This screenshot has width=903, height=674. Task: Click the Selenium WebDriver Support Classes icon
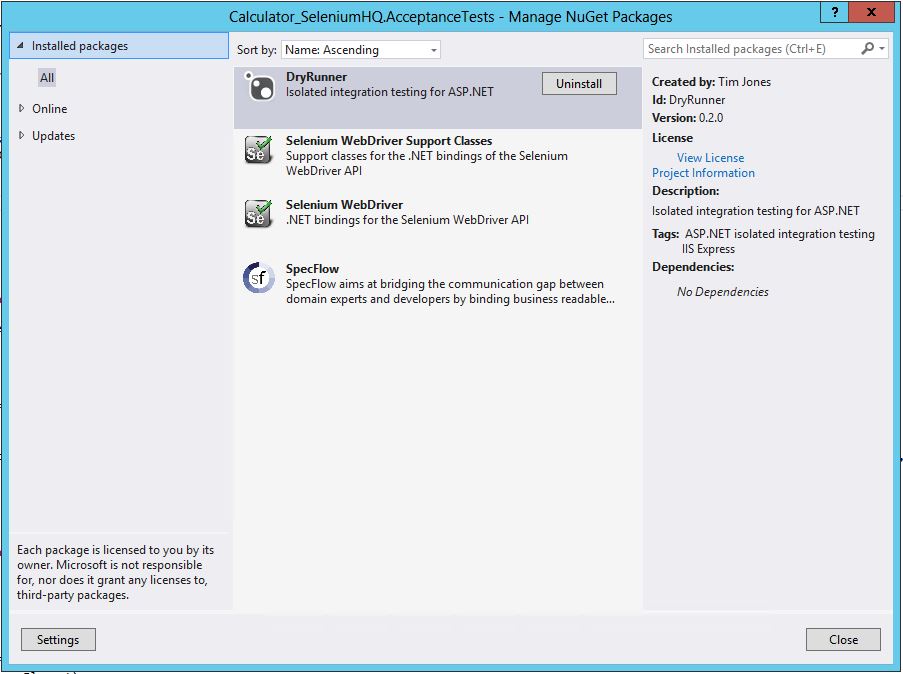pos(258,150)
